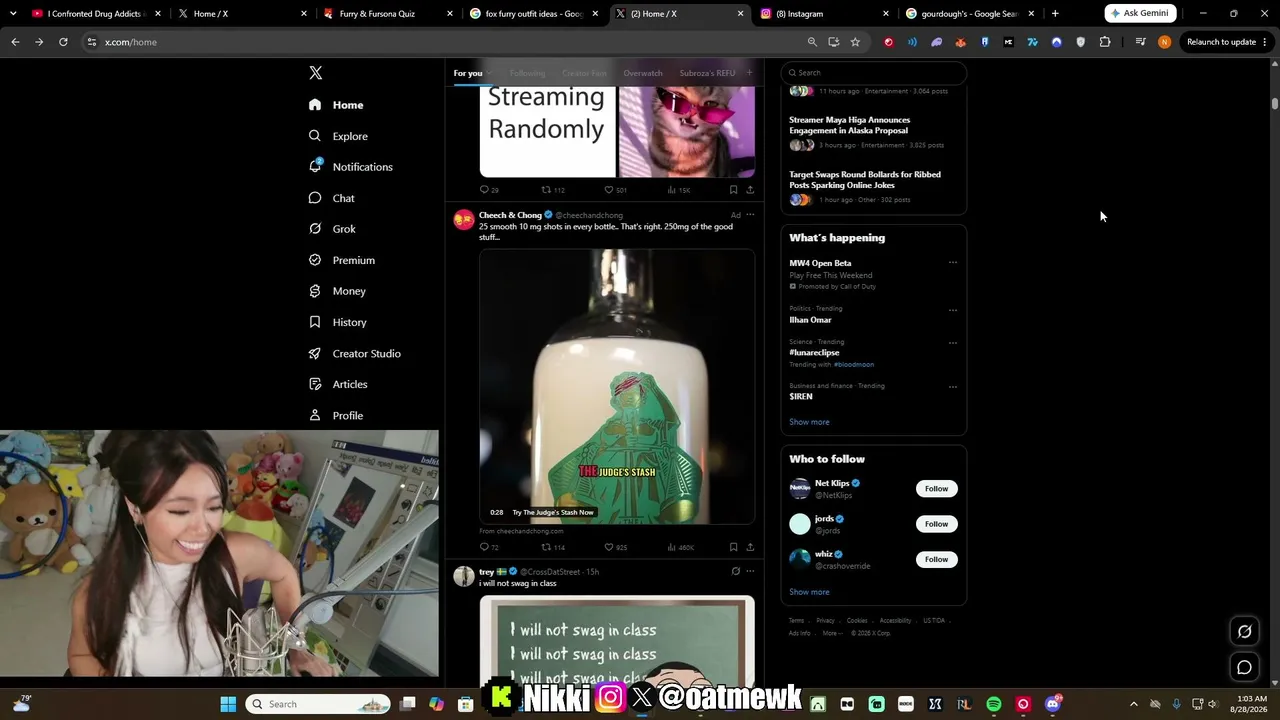Open History in the X sidebar
Viewport: 1280px width, 720px height.
(x=337, y=322)
